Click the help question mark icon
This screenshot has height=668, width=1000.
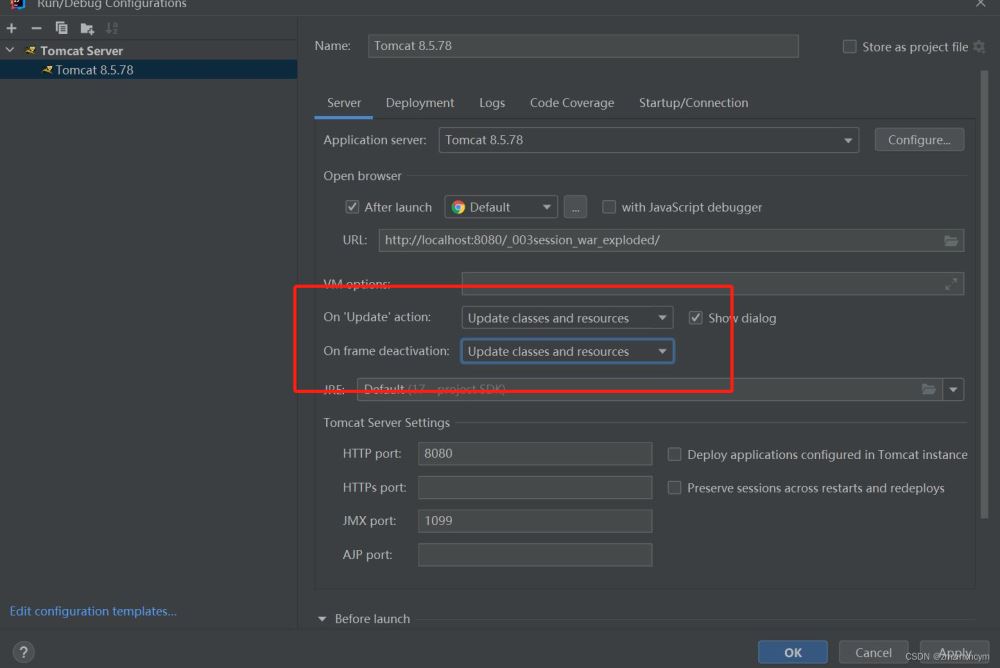(x=23, y=652)
